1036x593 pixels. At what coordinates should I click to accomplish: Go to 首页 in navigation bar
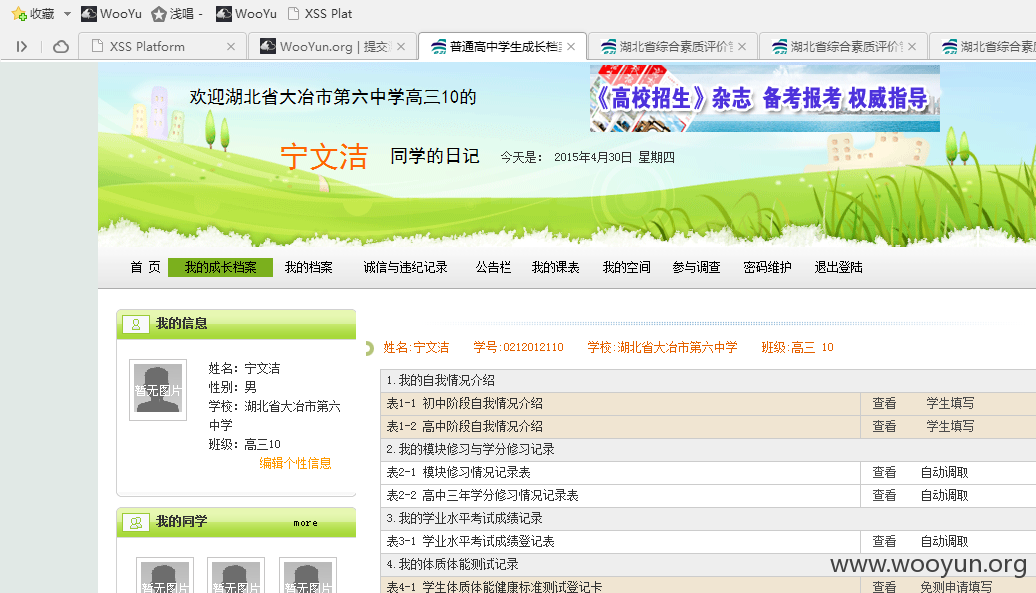tap(145, 267)
